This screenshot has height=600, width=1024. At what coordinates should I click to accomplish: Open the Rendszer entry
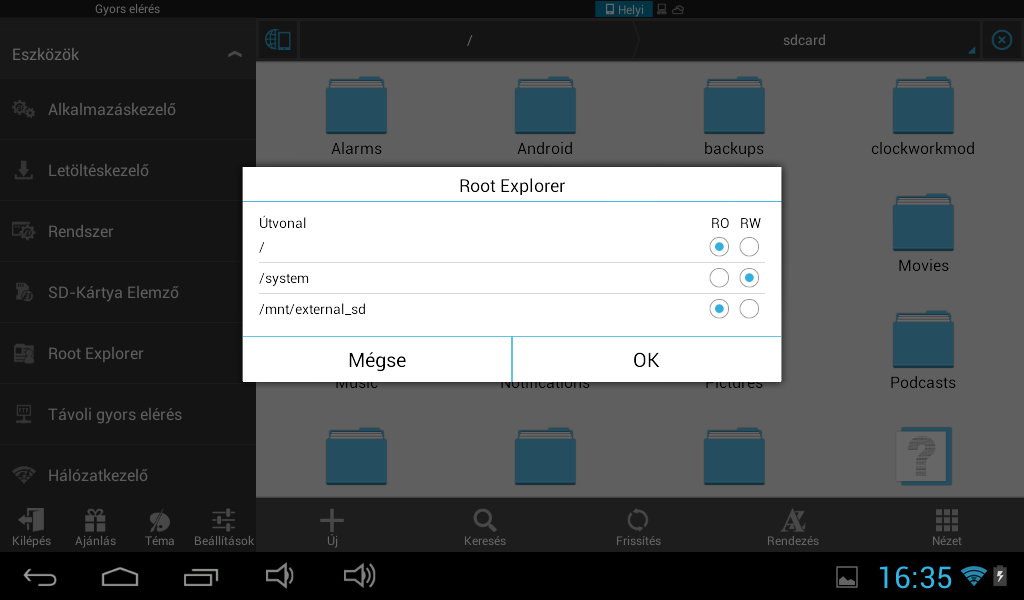click(128, 231)
